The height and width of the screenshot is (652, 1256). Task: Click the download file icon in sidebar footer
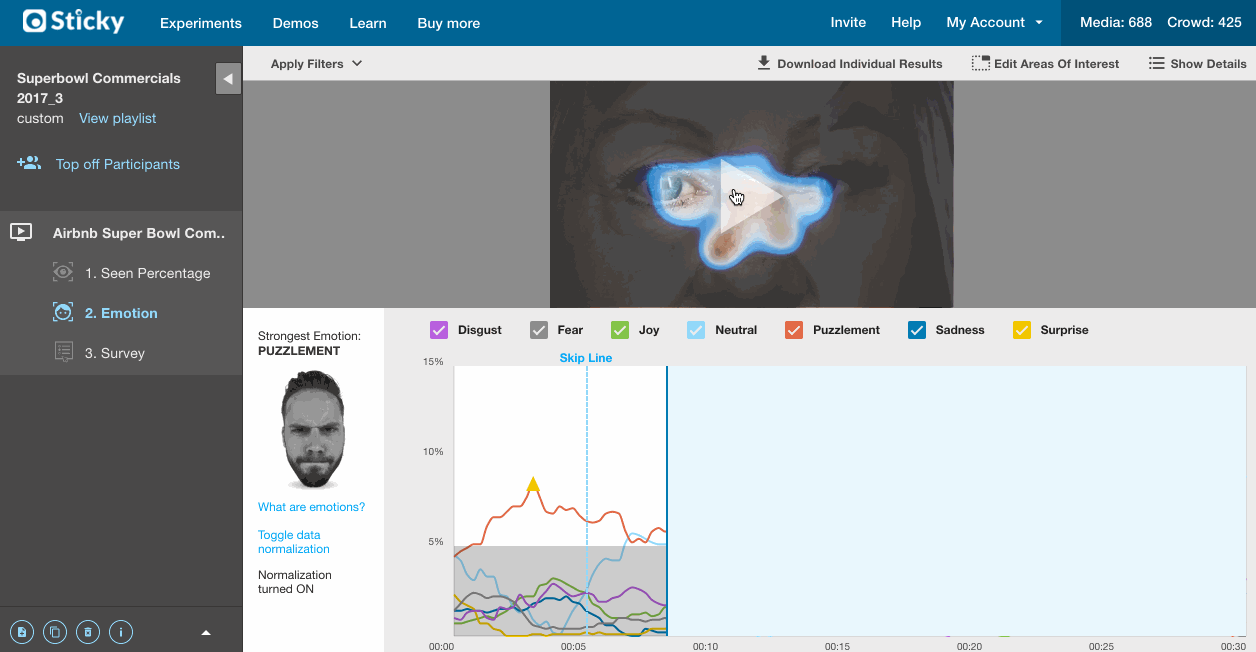click(23, 631)
